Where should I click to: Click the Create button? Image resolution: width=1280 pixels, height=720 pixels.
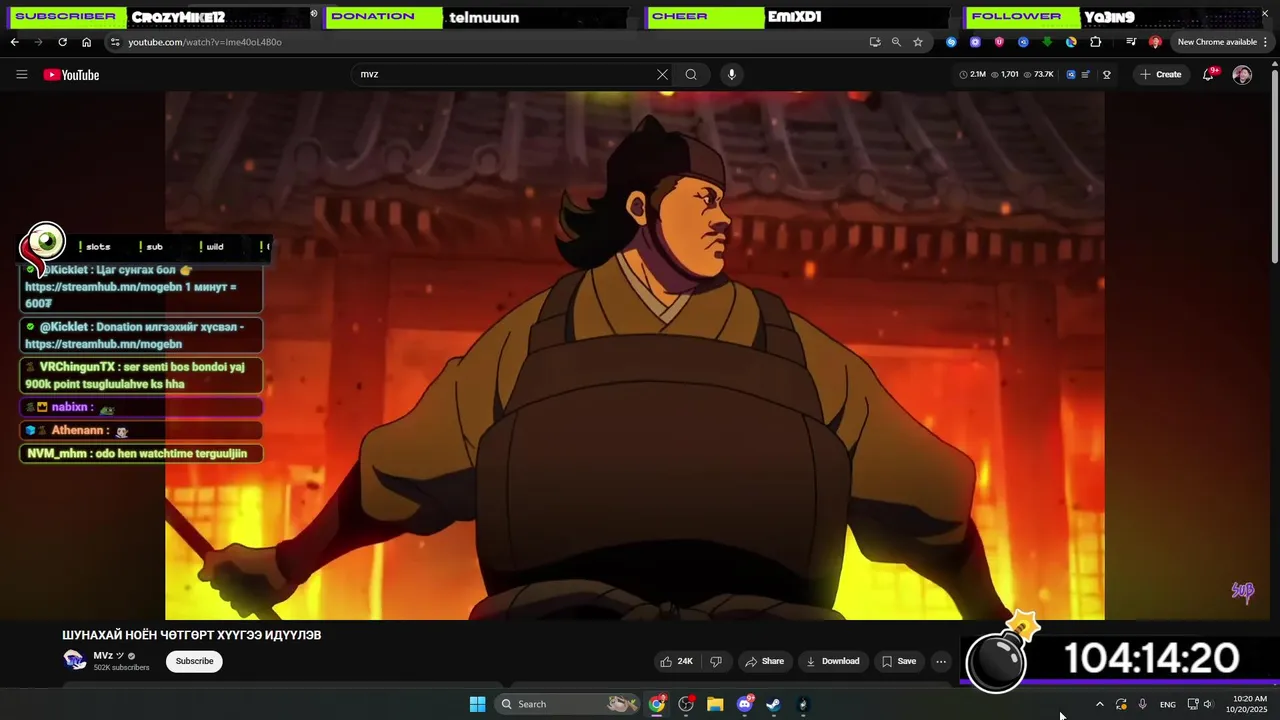click(x=1160, y=74)
